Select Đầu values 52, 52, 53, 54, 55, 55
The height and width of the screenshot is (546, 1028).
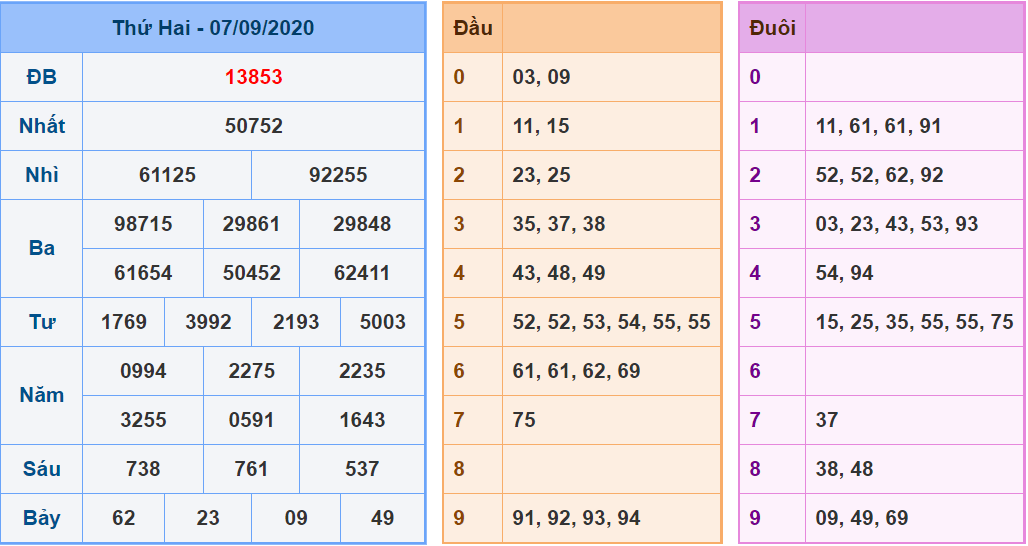pos(611,322)
